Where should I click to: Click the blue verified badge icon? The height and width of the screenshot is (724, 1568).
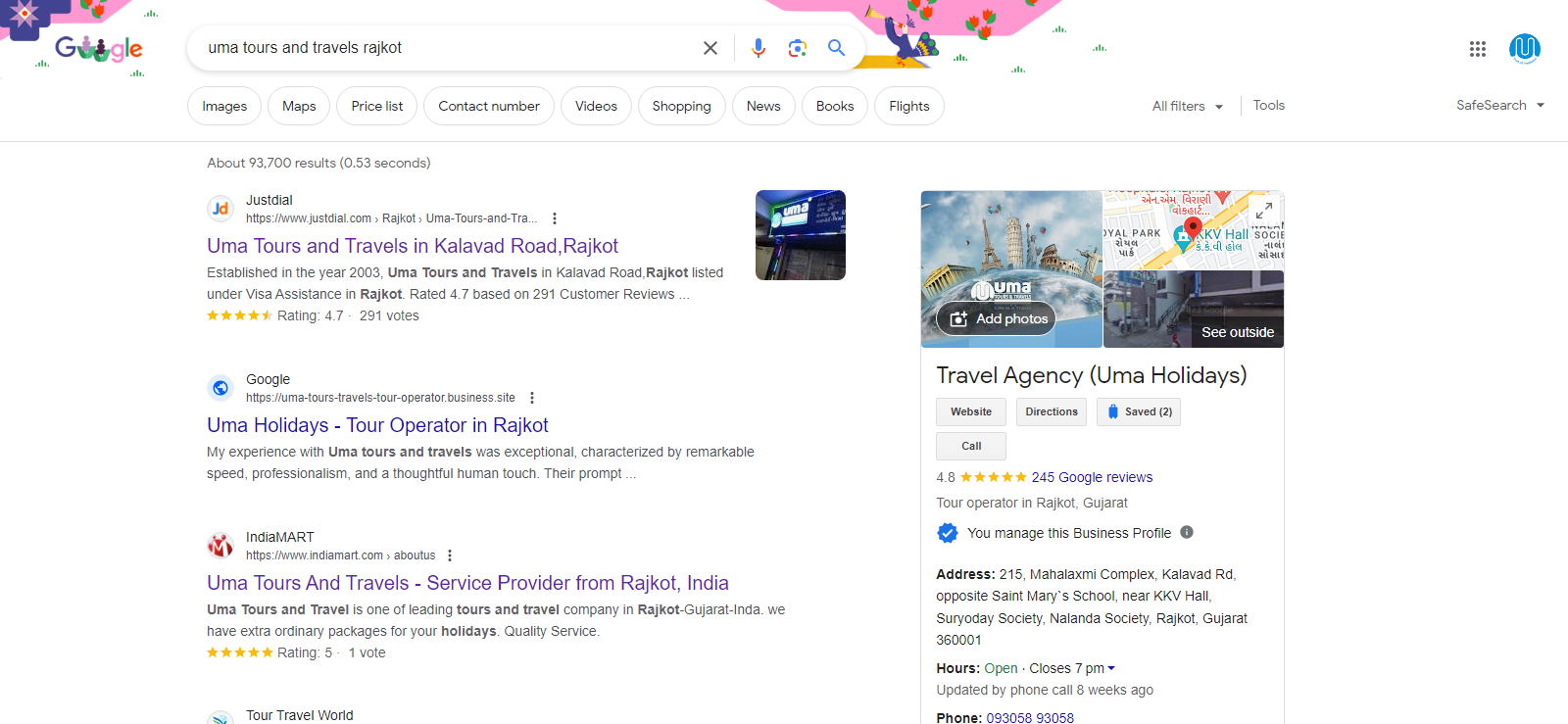point(947,533)
